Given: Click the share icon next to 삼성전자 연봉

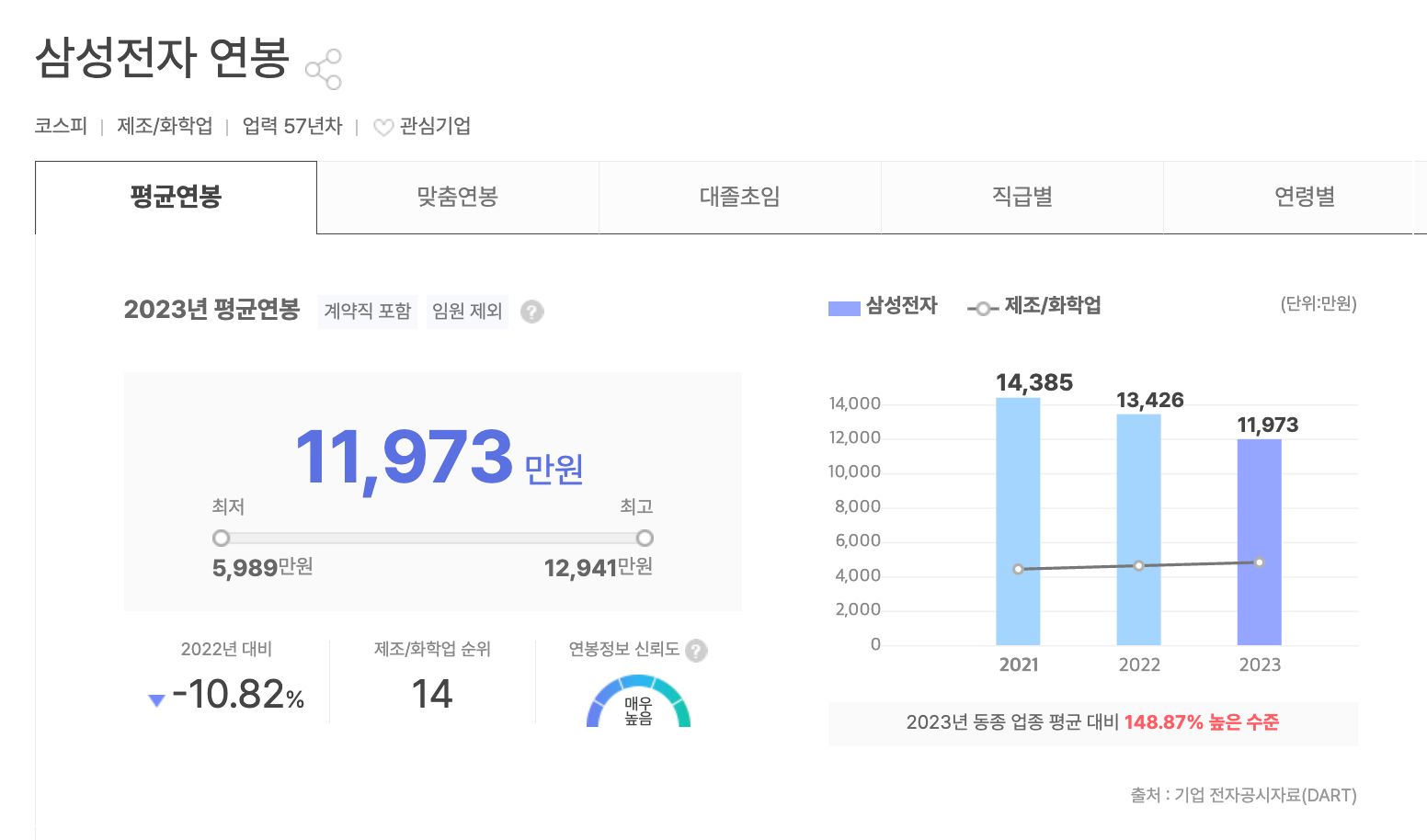Looking at the screenshot, I should coord(324,69).
